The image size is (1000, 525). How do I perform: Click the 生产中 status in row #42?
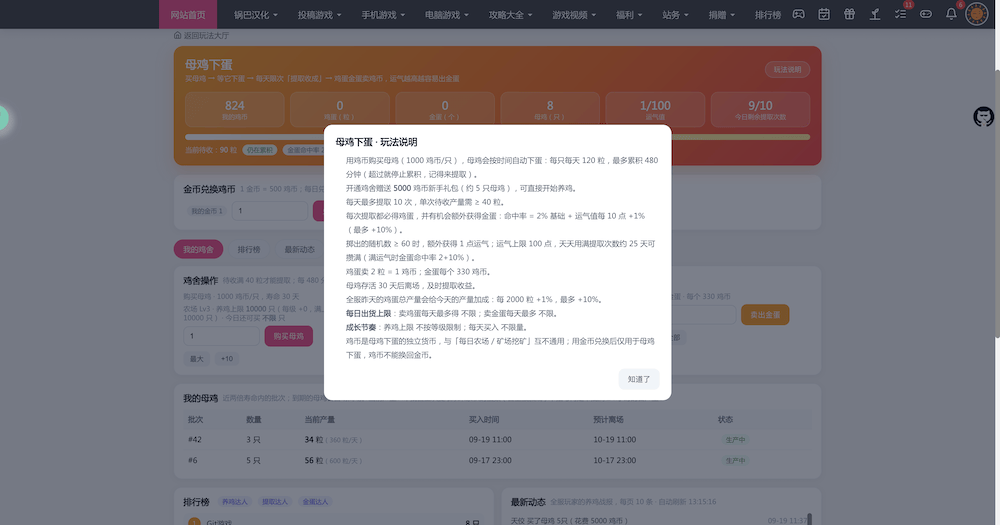pyautogui.click(x=735, y=440)
